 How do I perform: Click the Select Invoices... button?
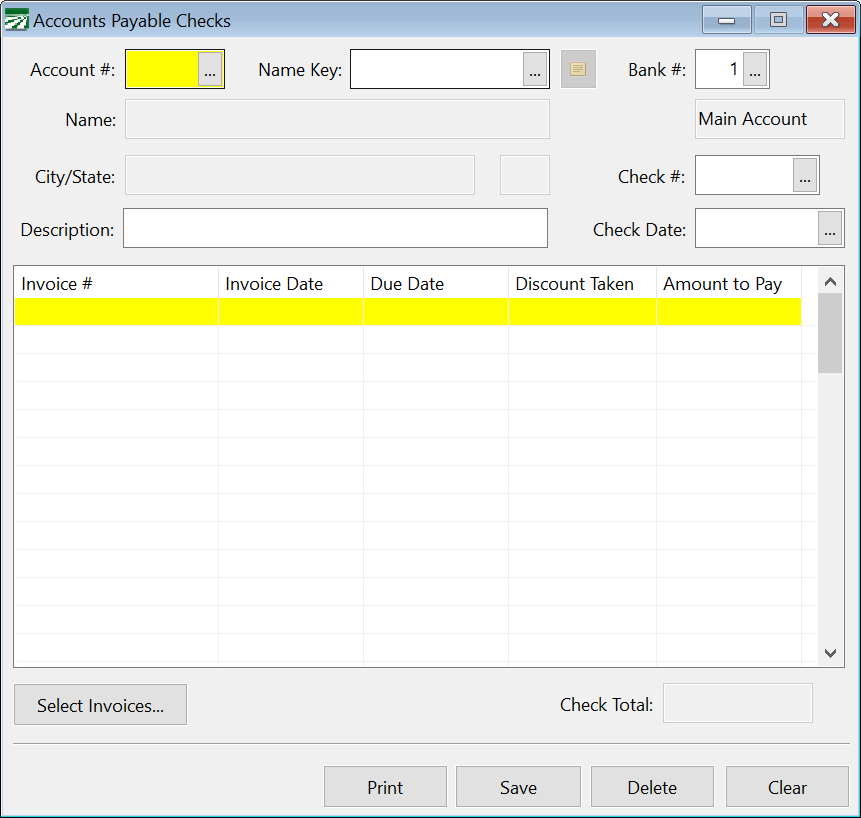pos(100,705)
